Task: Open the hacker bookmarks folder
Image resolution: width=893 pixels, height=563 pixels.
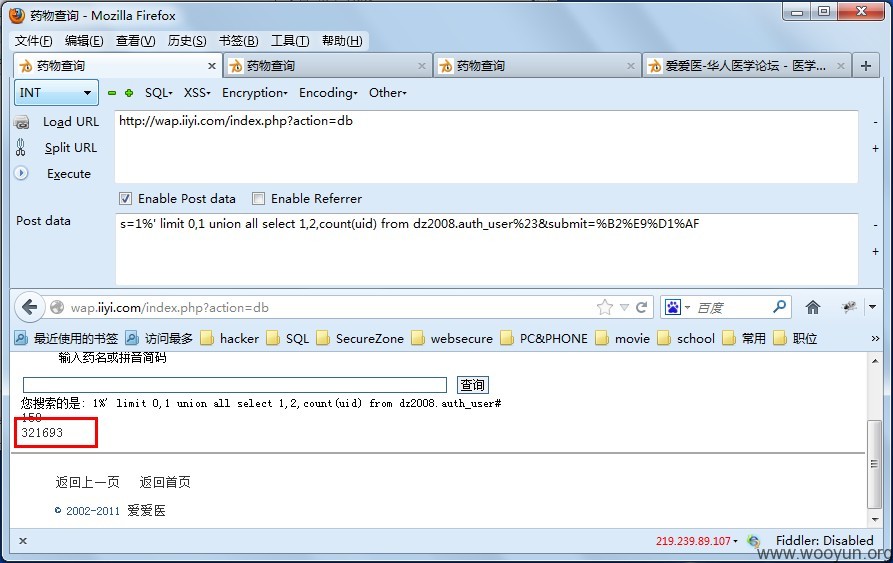Action: click(x=230, y=339)
